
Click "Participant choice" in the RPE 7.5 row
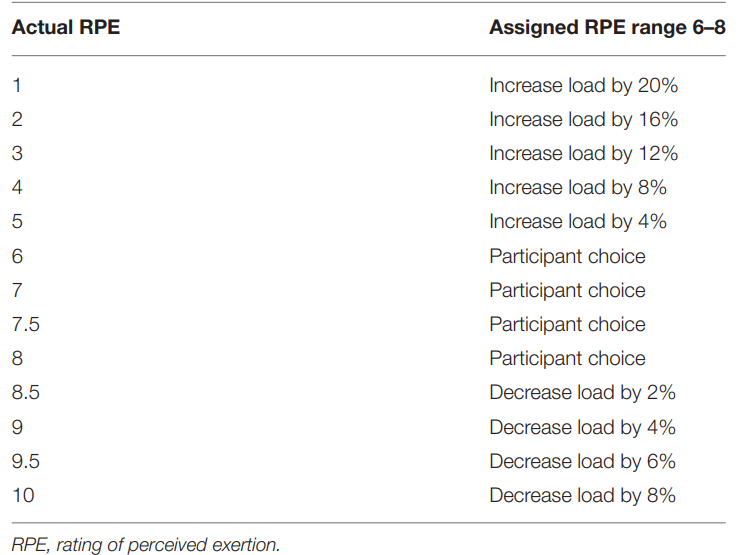(x=567, y=325)
